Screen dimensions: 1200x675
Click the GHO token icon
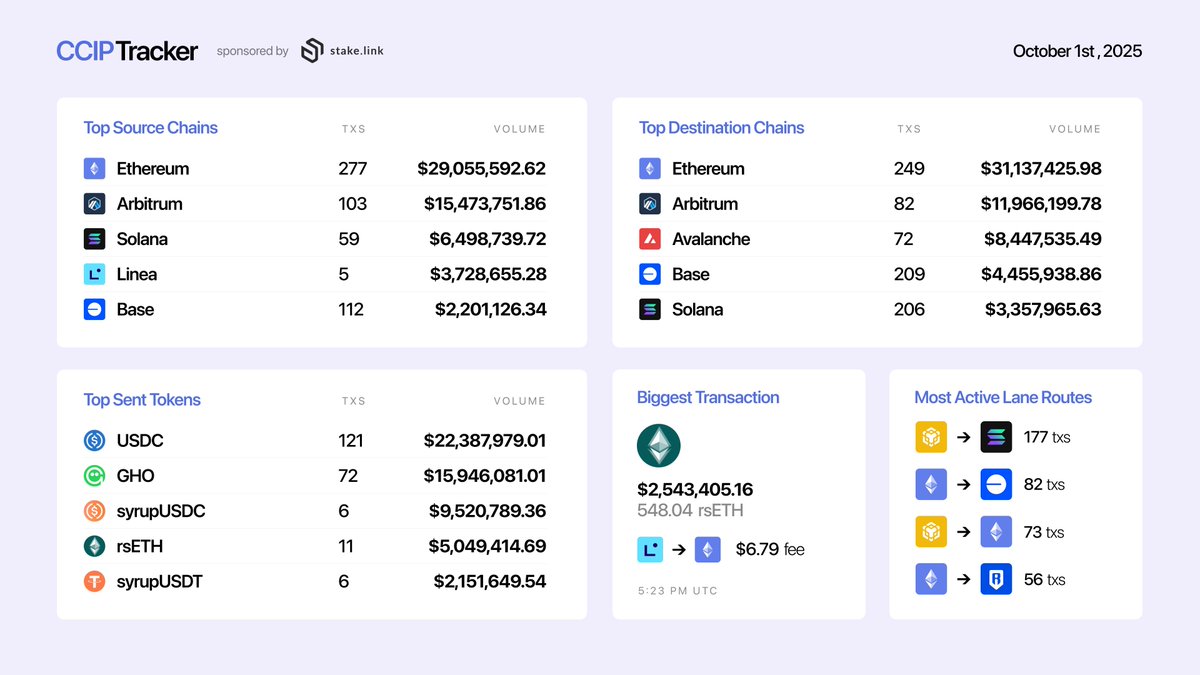[x=94, y=476]
